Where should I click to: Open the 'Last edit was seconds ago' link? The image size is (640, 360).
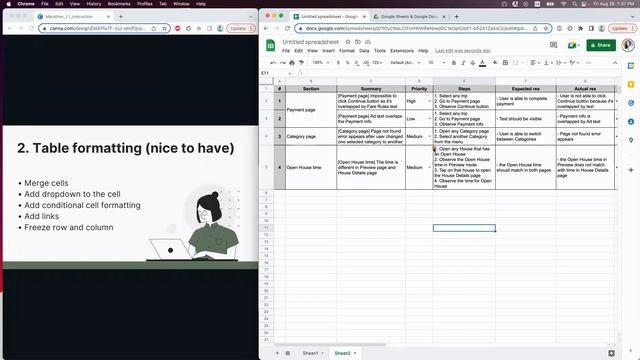(462, 51)
